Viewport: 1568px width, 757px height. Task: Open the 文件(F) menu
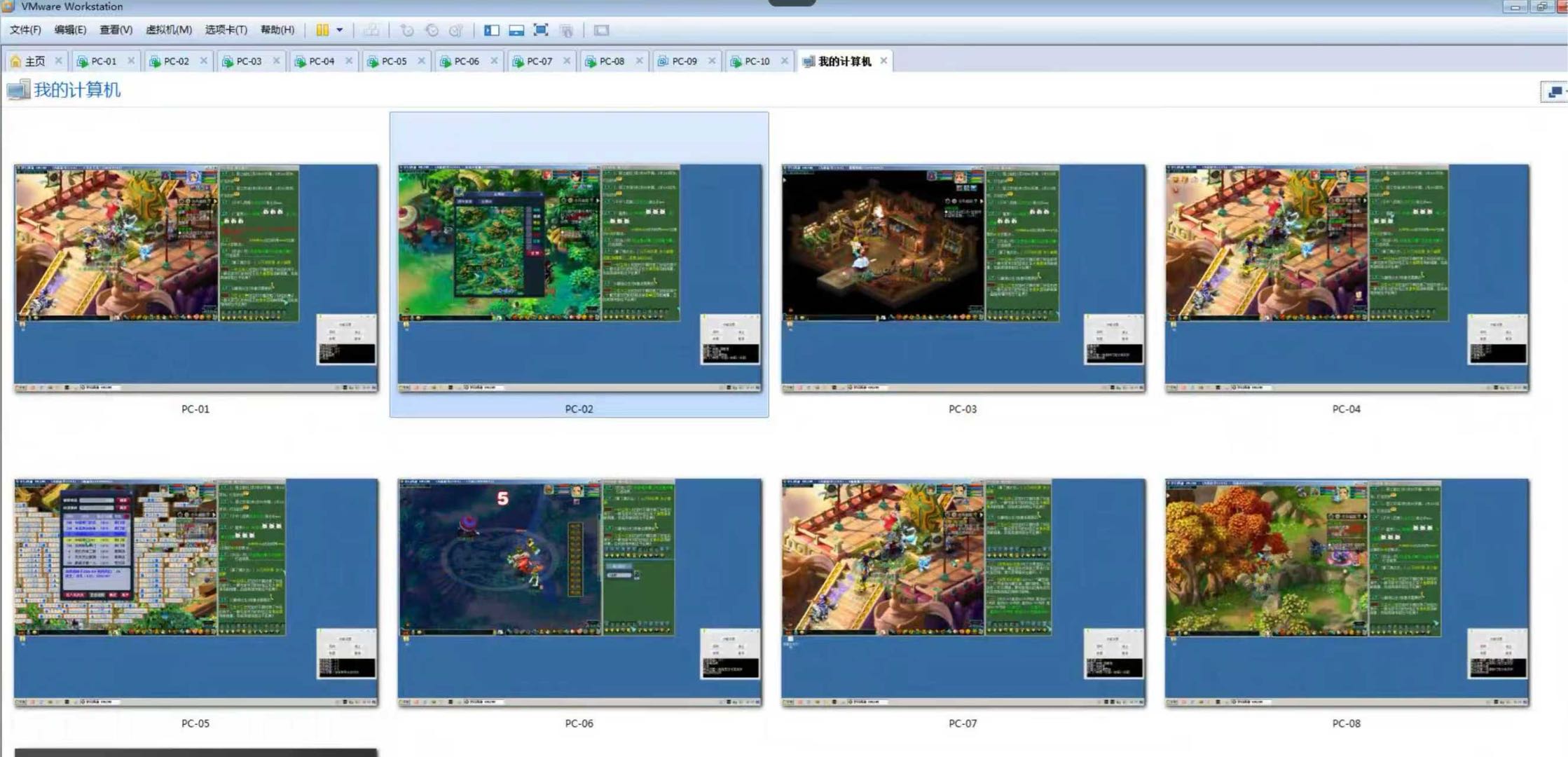click(x=25, y=30)
